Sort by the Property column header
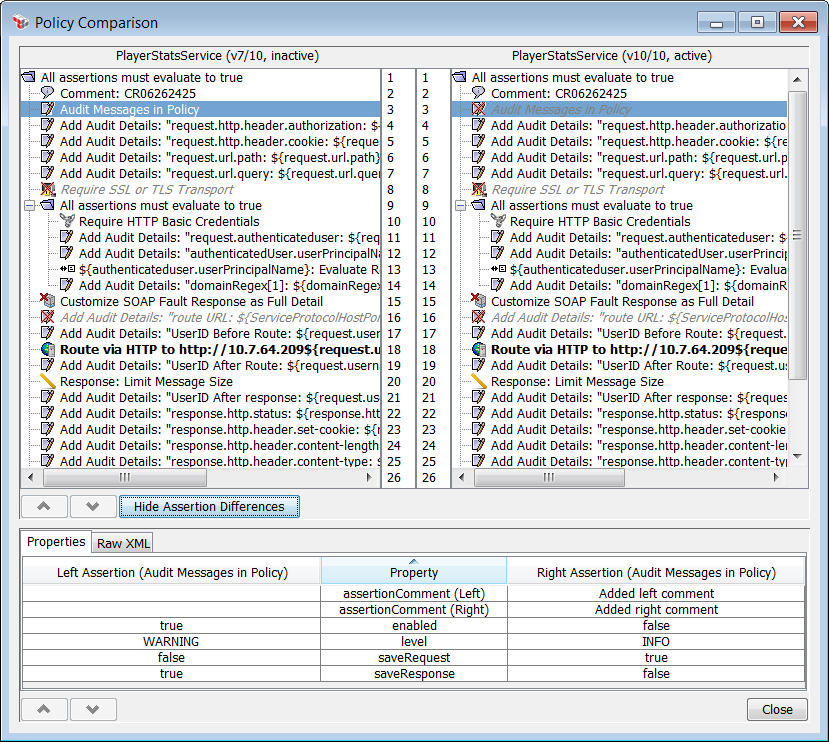Screen dimensions: 829x742 pos(413,572)
